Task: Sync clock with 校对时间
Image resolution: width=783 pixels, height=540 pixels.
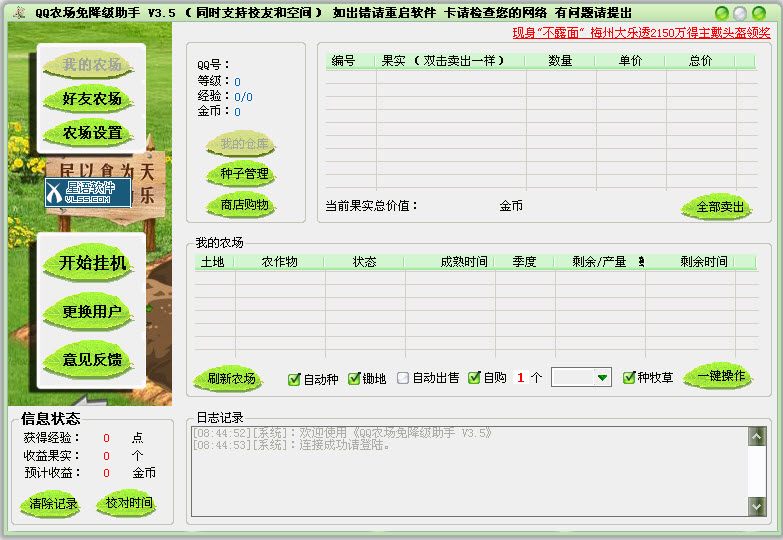Action: (x=127, y=503)
